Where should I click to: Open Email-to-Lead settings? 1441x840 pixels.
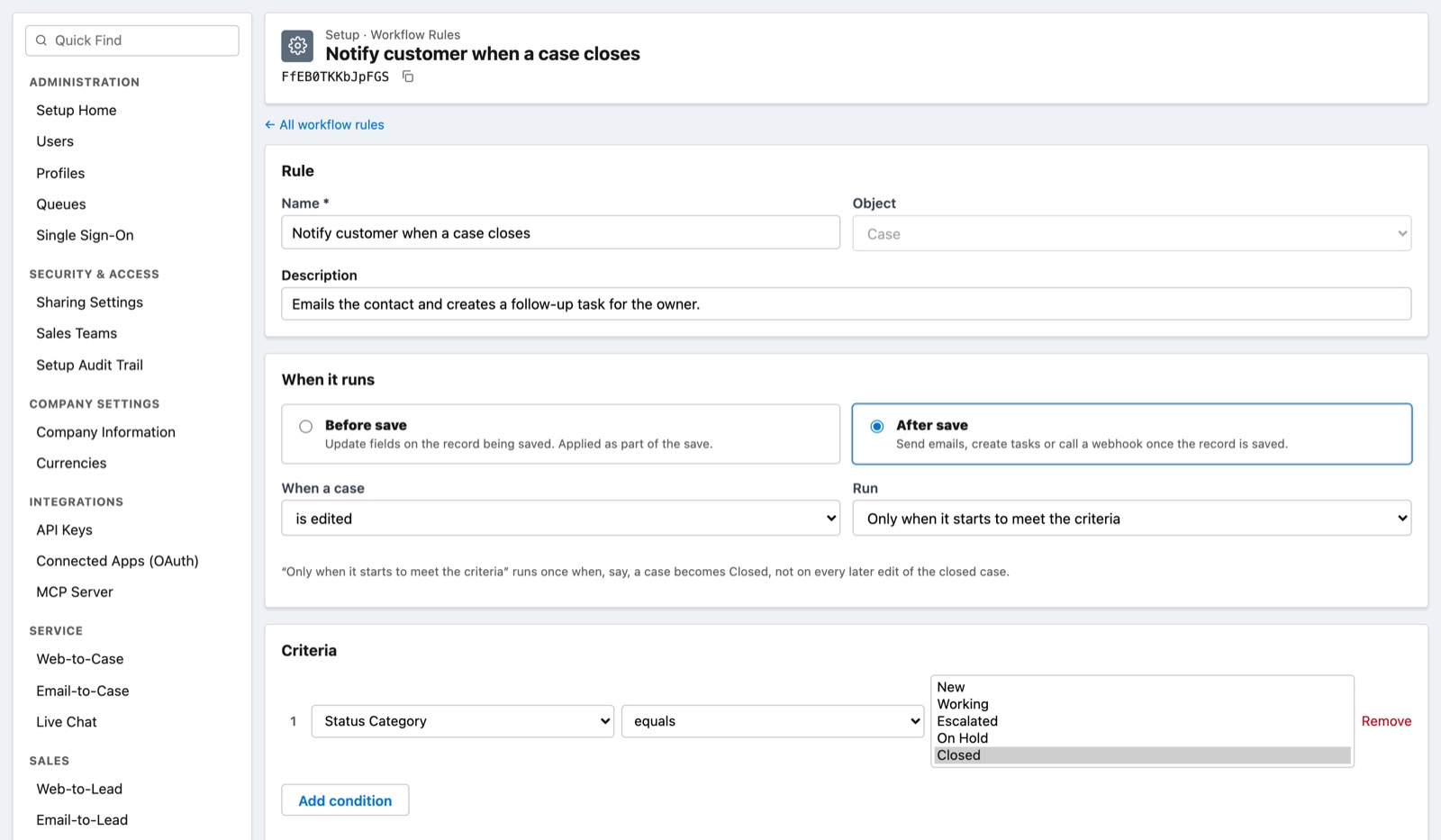pos(82,820)
